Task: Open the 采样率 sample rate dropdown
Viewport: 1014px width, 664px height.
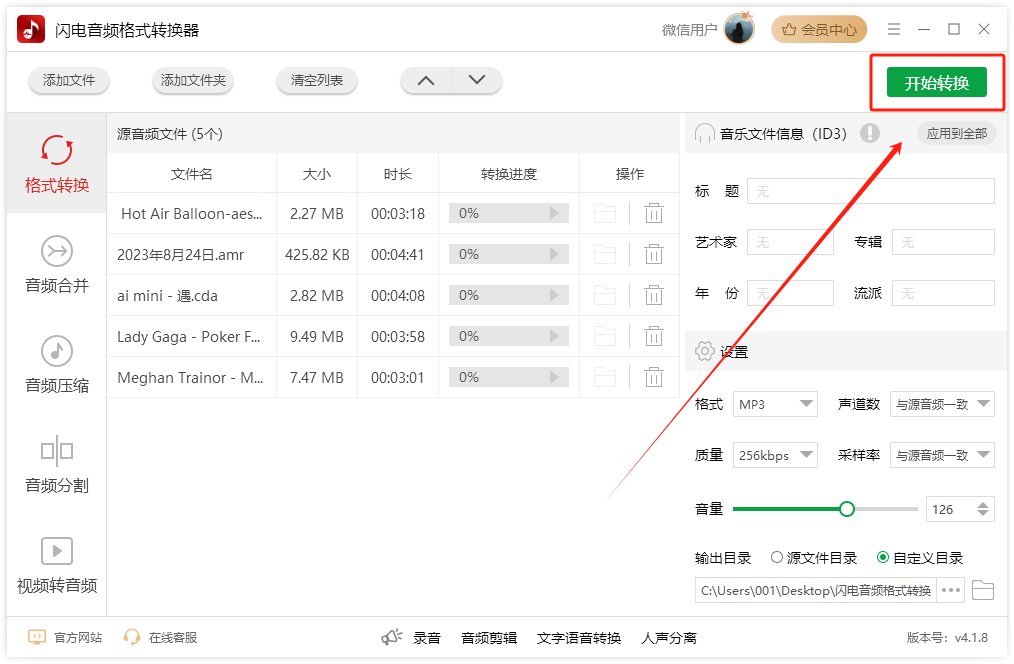Action: (x=941, y=455)
